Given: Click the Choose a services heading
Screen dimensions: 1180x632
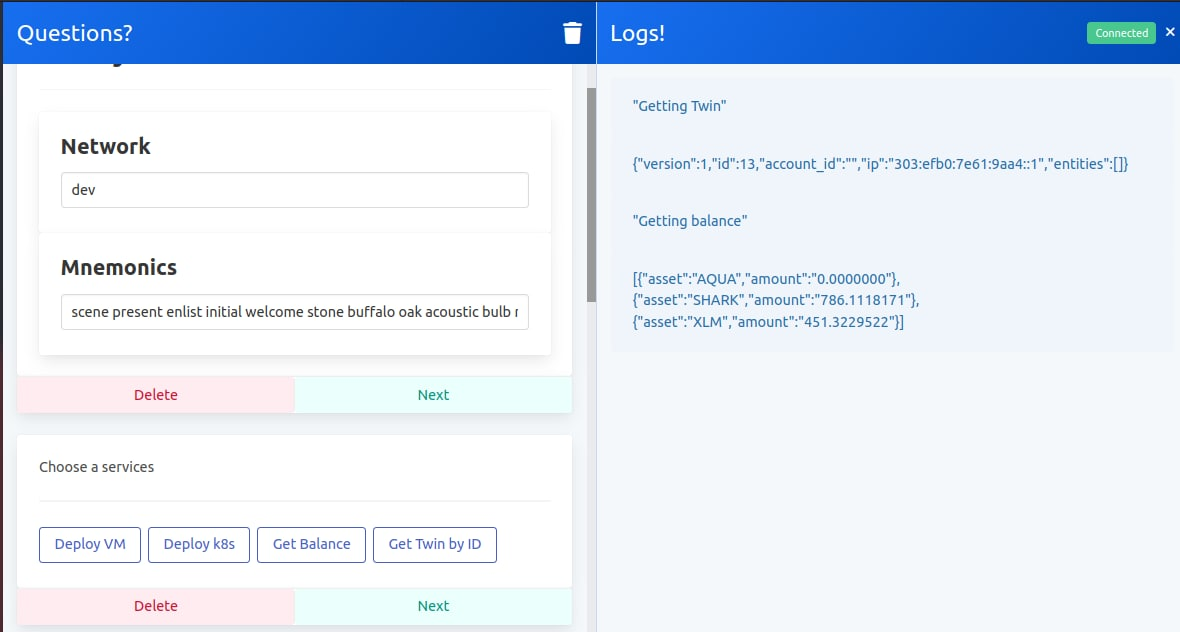Looking at the screenshot, I should 97,466.
